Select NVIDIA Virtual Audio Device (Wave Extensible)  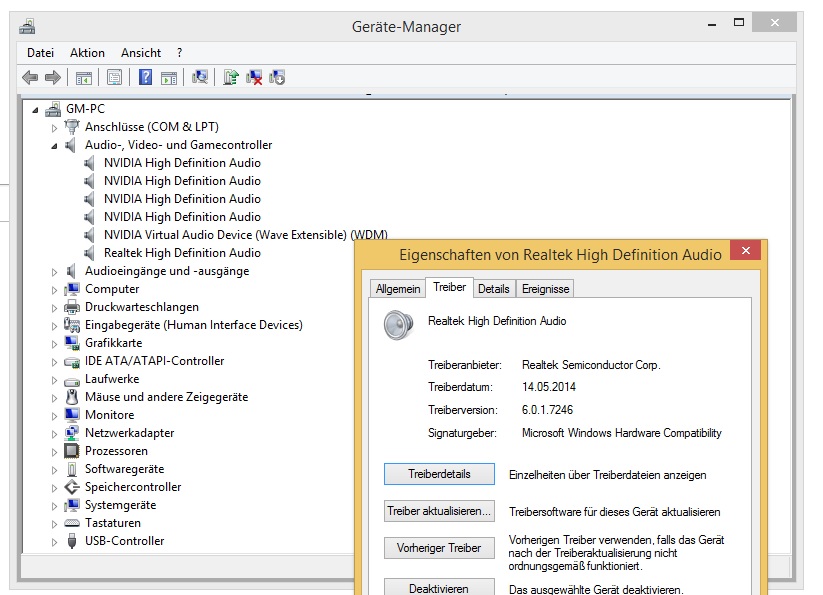pyautogui.click(x=246, y=235)
